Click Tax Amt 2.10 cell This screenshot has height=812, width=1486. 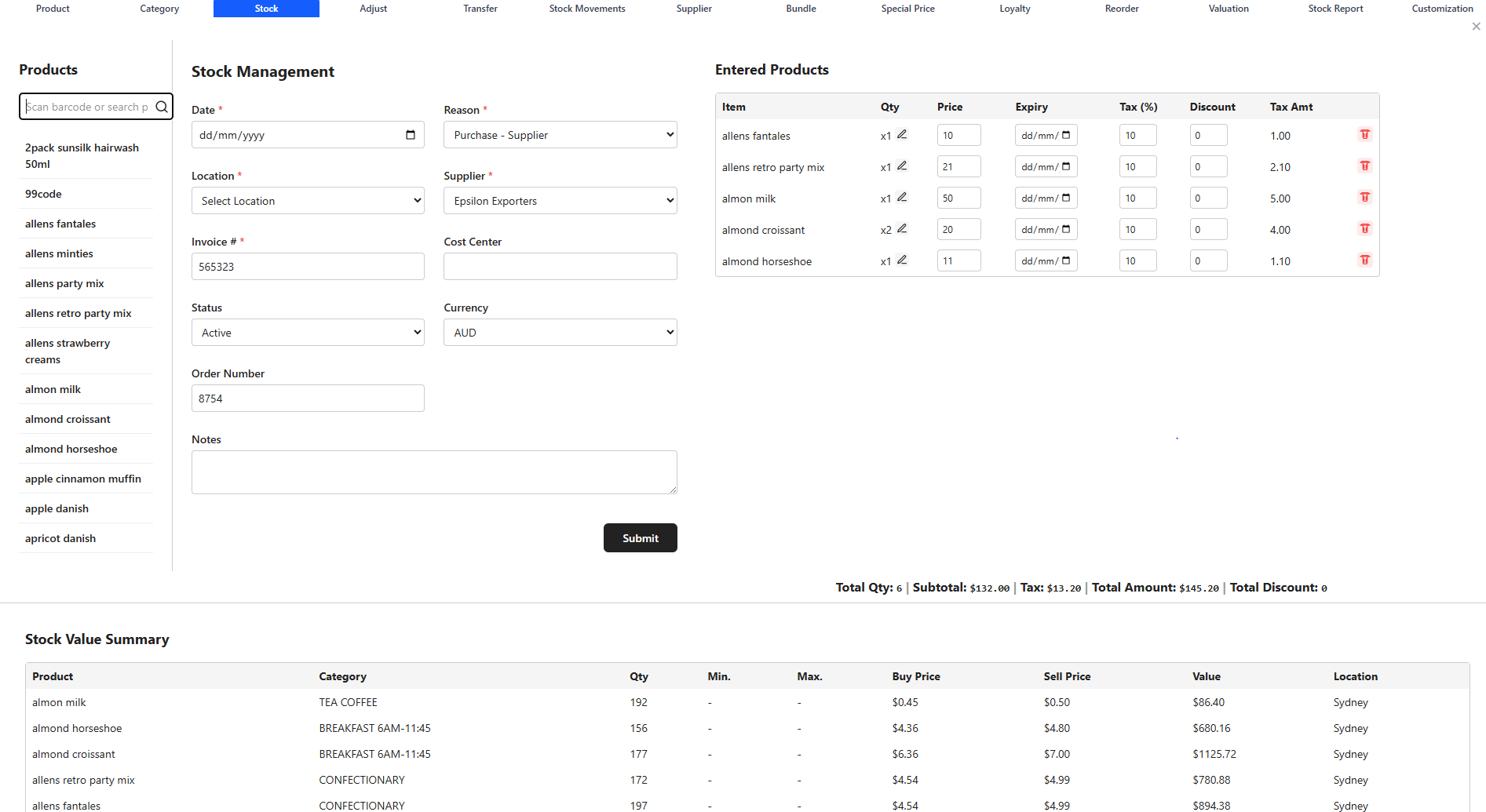pos(1280,167)
